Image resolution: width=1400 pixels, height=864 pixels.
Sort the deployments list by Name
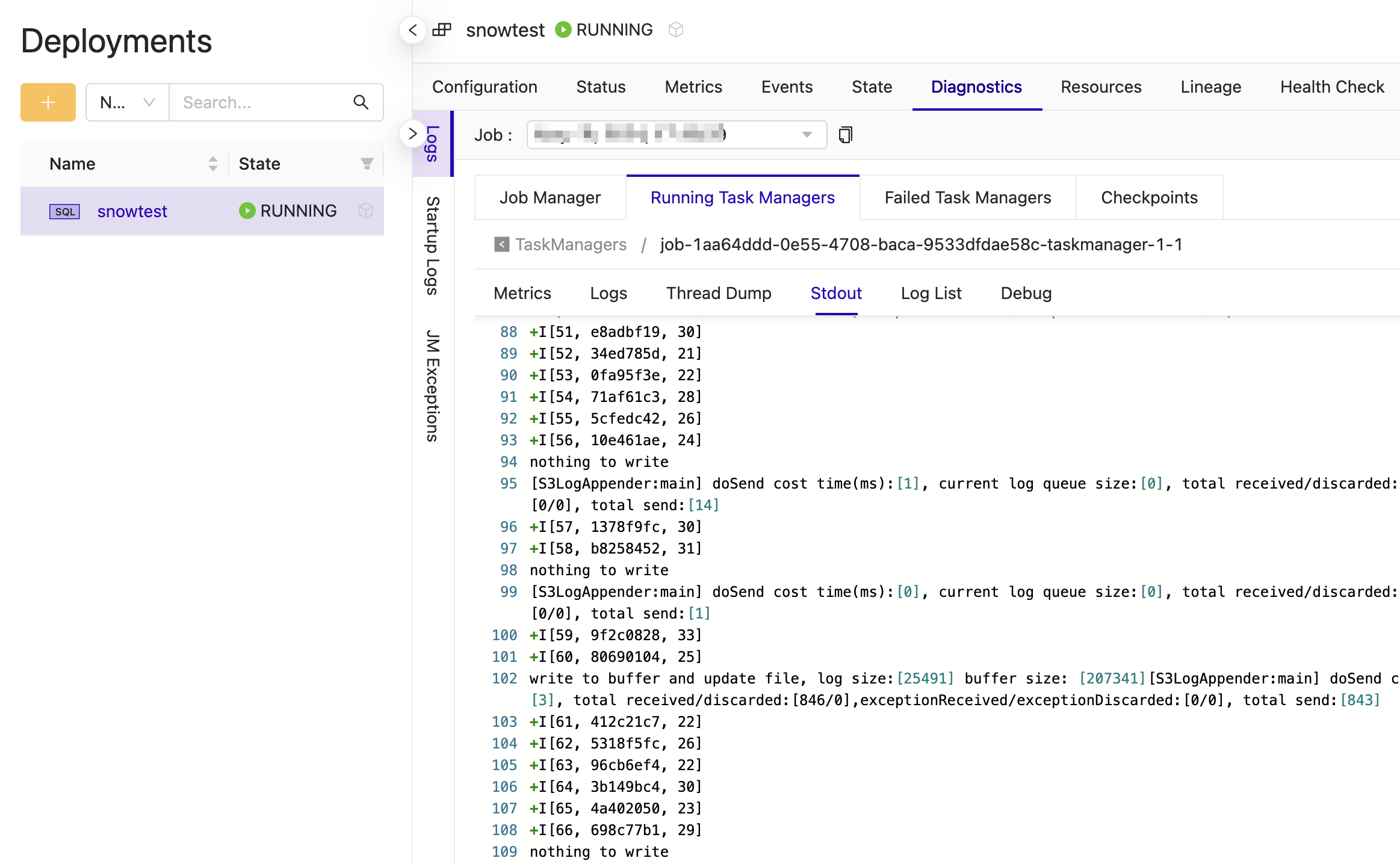(x=212, y=164)
